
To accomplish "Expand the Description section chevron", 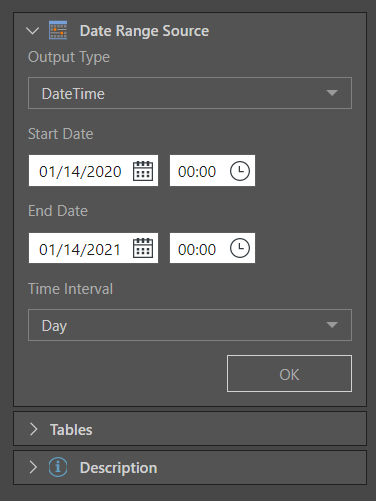I will click(33, 467).
